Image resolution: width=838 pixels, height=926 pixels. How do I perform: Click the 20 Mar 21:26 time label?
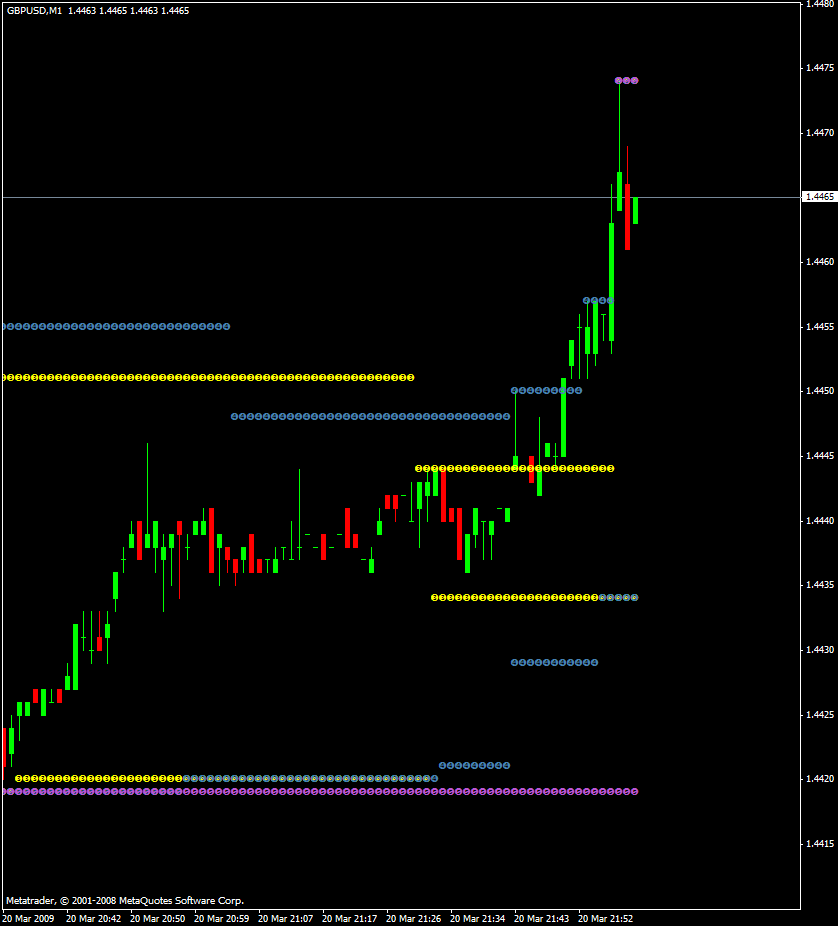[413, 919]
